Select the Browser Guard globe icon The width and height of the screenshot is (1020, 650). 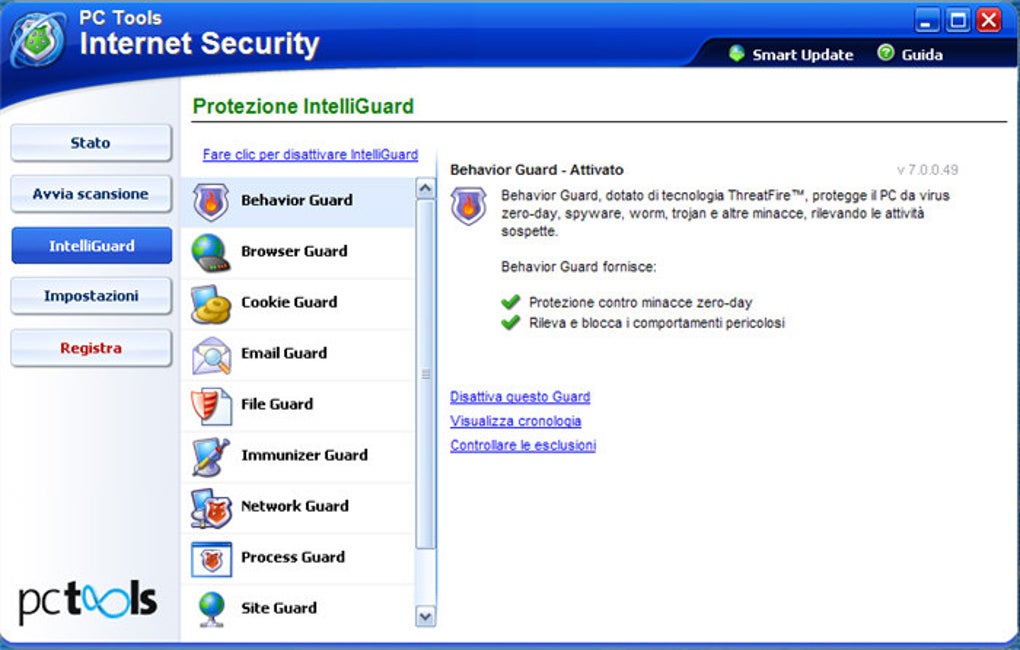211,253
